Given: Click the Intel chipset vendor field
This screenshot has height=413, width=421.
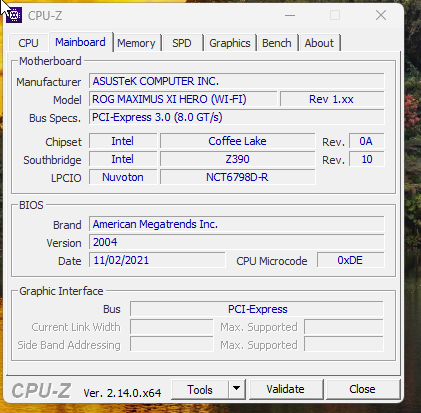Looking at the screenshot, I should pyautogui.click(x=123, y=141).
